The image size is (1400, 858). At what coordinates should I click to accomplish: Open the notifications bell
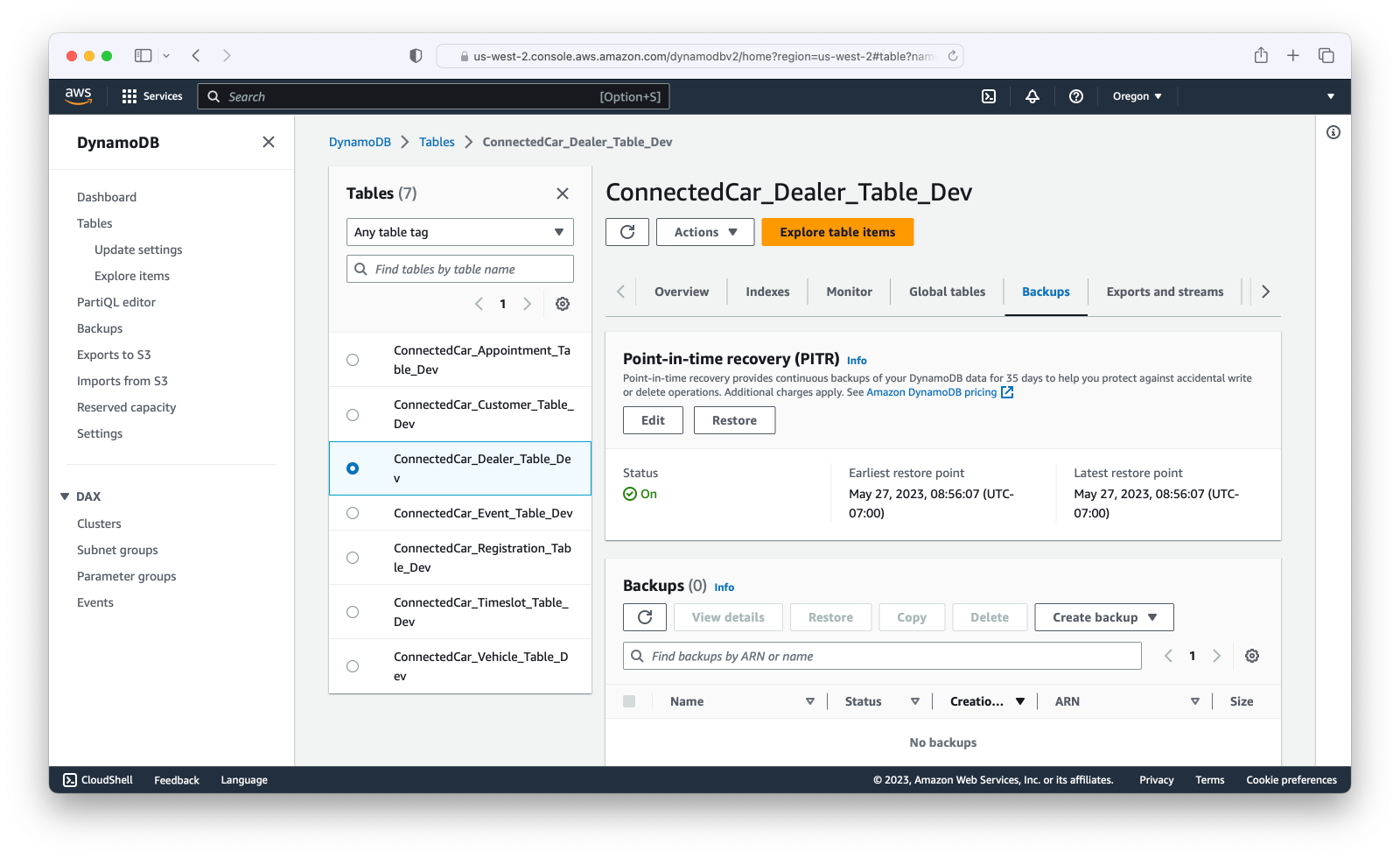click(x=1032, y=96)
